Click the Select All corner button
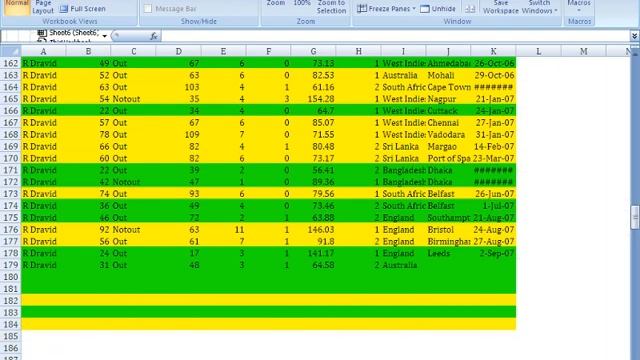The height and width of the screenshot is (360, 640). pos(11,51)
